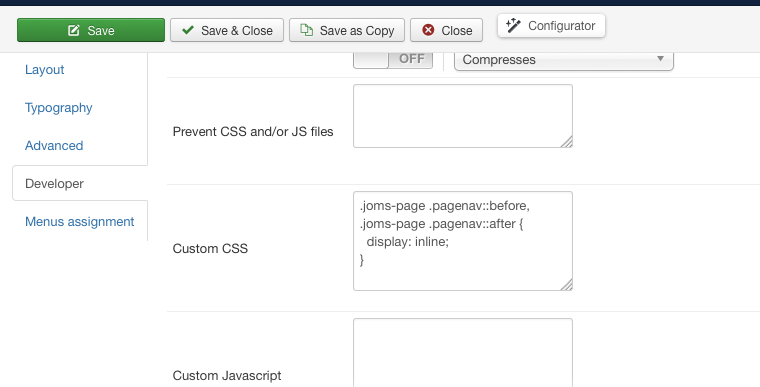Click the Configurator magic wand icon
This screenshot has height=387, width=760.
coord(513,25)
